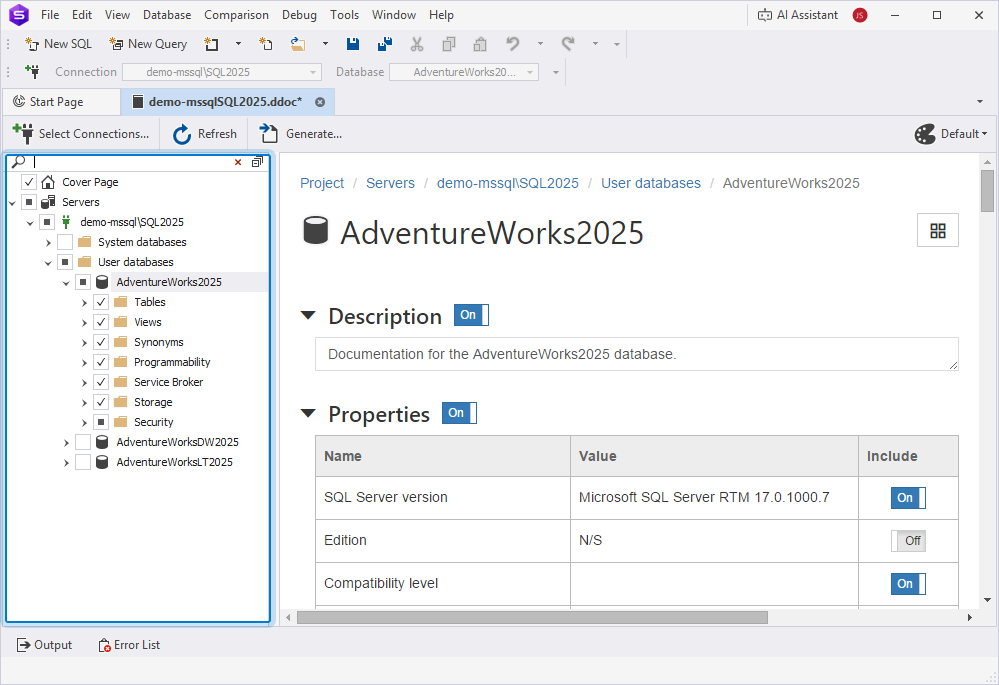Click the new connection plug icon
This screenshot has width=999, height=685.
point(32,71)
